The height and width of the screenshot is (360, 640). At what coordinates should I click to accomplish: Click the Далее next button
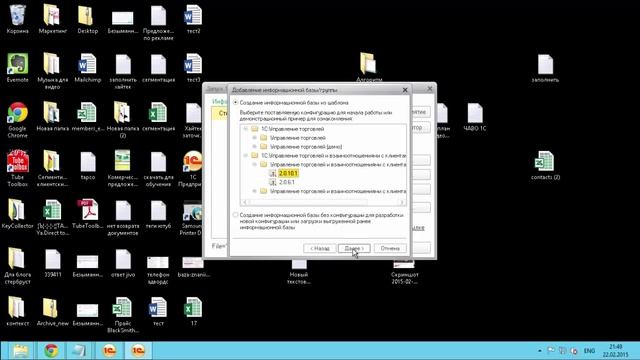tap(354, 248)
